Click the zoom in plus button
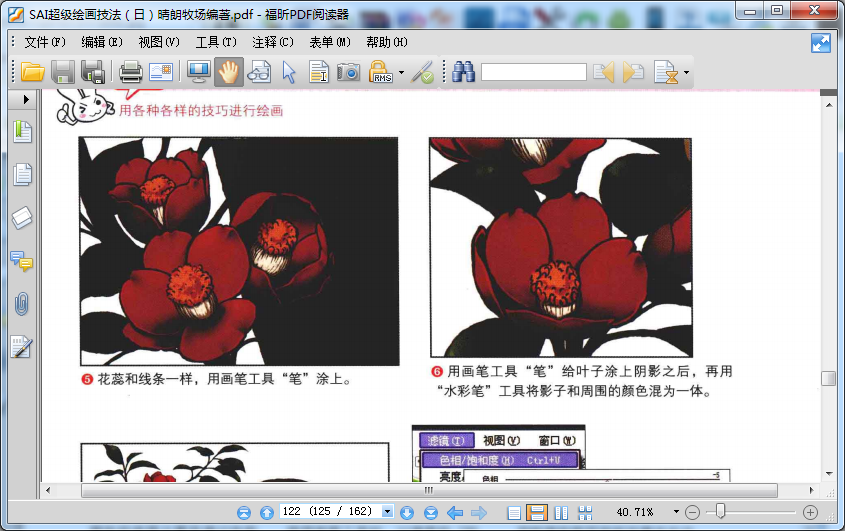Image resolution: width=845 pixels, height=531 pixels. pos(810,513)
